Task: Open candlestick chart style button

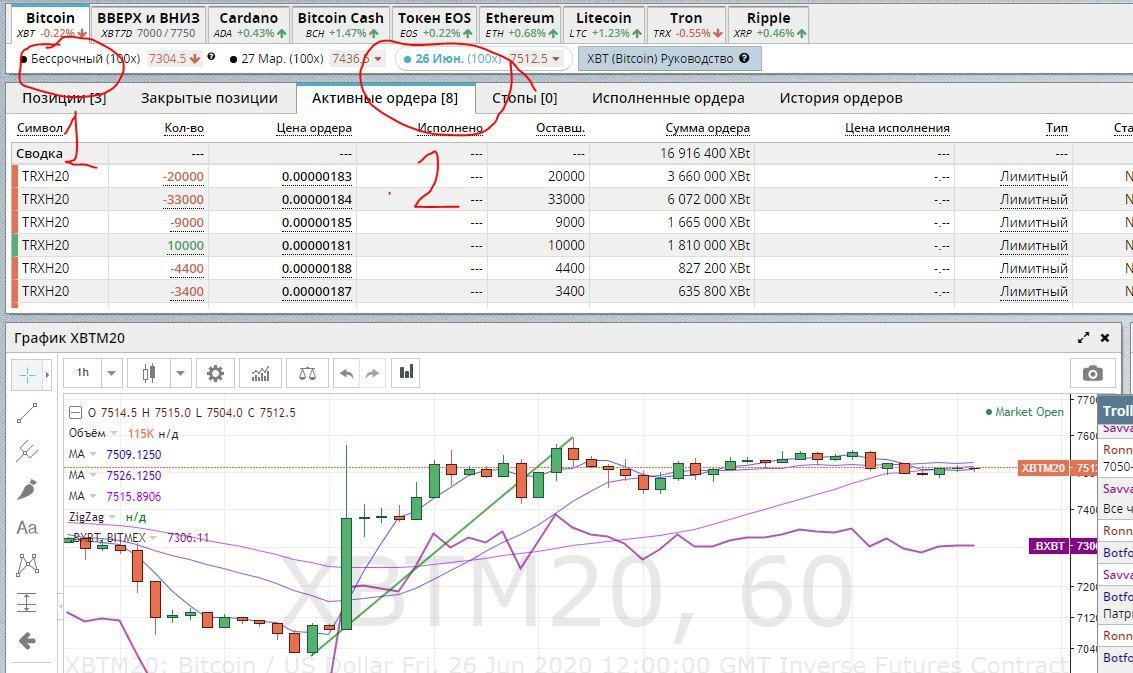Action: click(149, 373)
